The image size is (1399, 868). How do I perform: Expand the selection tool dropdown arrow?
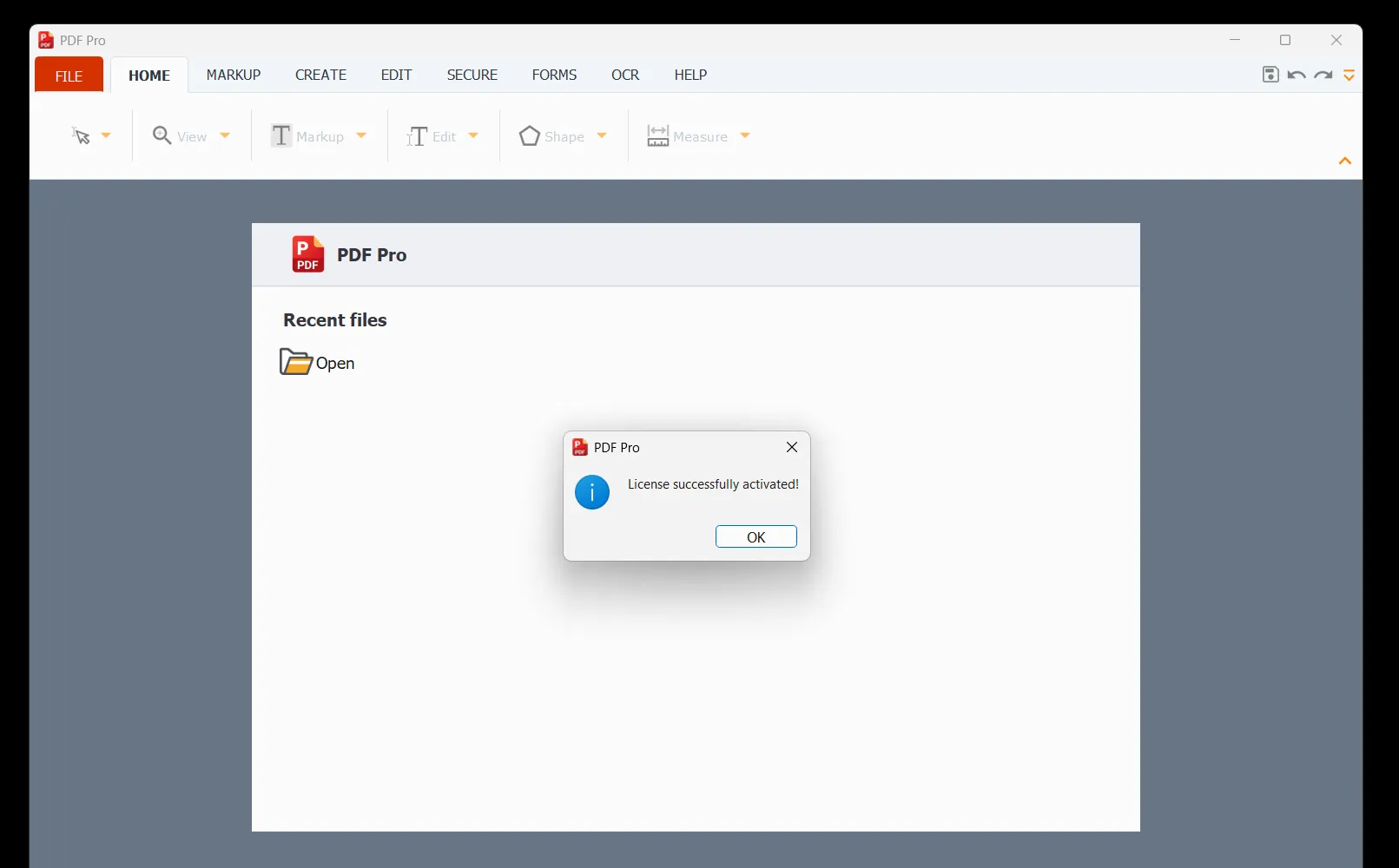(x=106, y=136)
